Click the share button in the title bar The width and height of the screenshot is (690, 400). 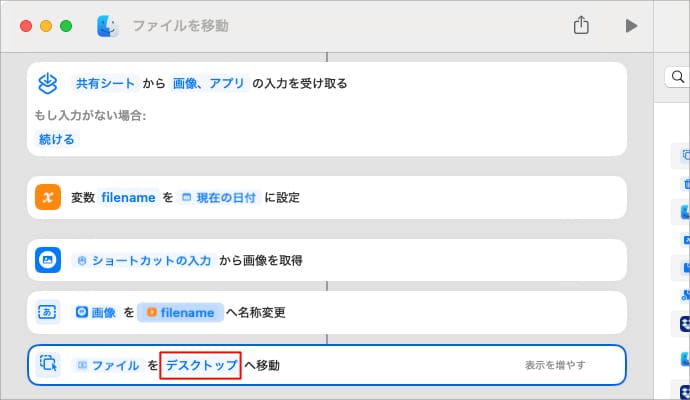coord(582,26)
